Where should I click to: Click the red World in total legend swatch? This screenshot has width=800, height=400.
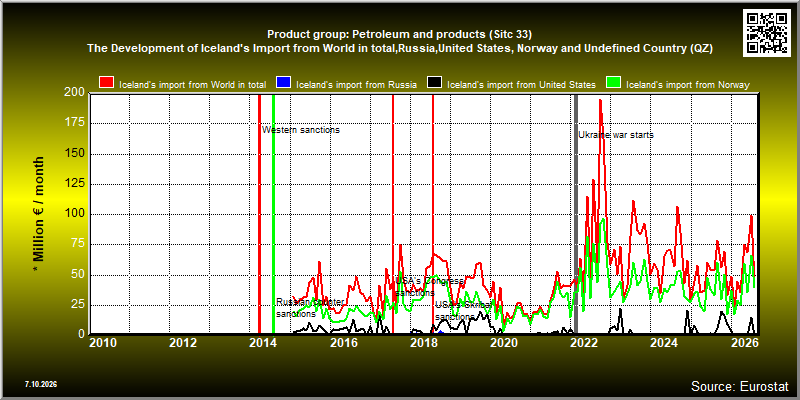(107, 83)
